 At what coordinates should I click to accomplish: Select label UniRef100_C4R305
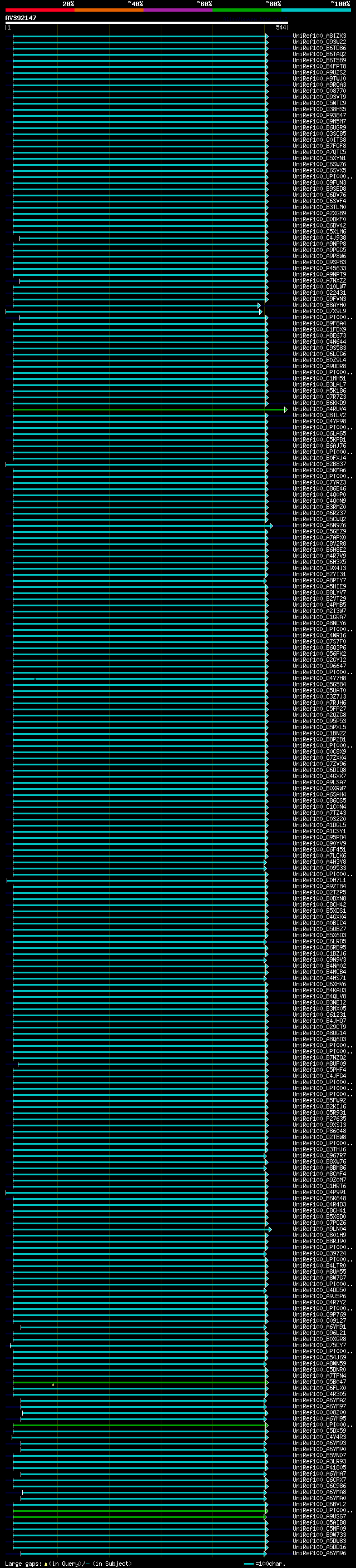click(319, 1394)
